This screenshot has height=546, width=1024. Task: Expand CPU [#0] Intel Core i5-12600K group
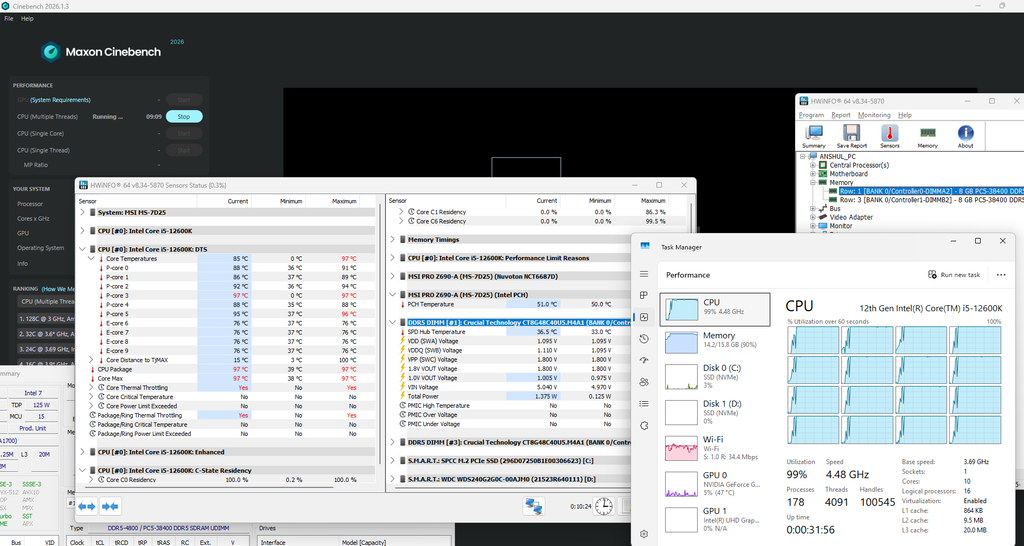82,231
